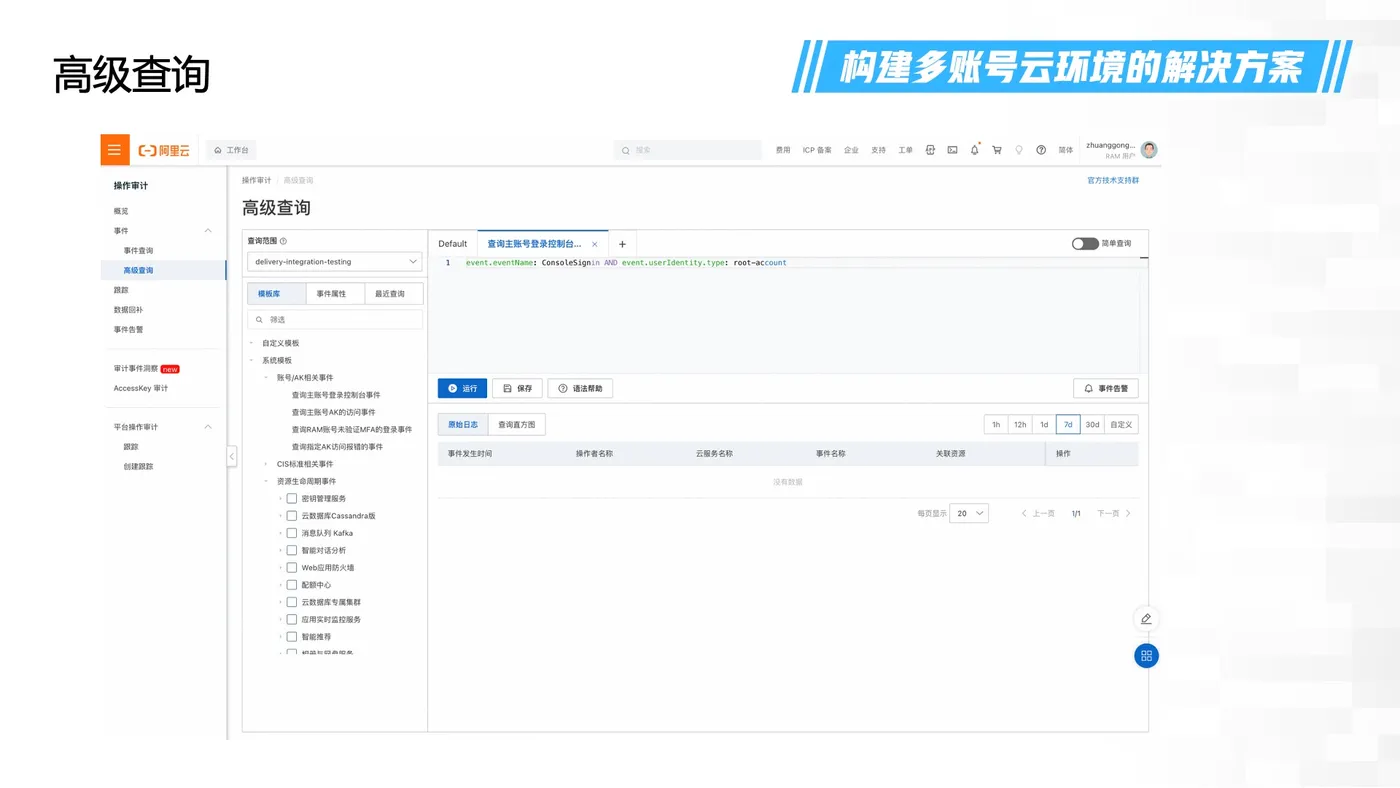Open the 语法帮助 button
1400x788 pixels.
(x=581, y=388)
